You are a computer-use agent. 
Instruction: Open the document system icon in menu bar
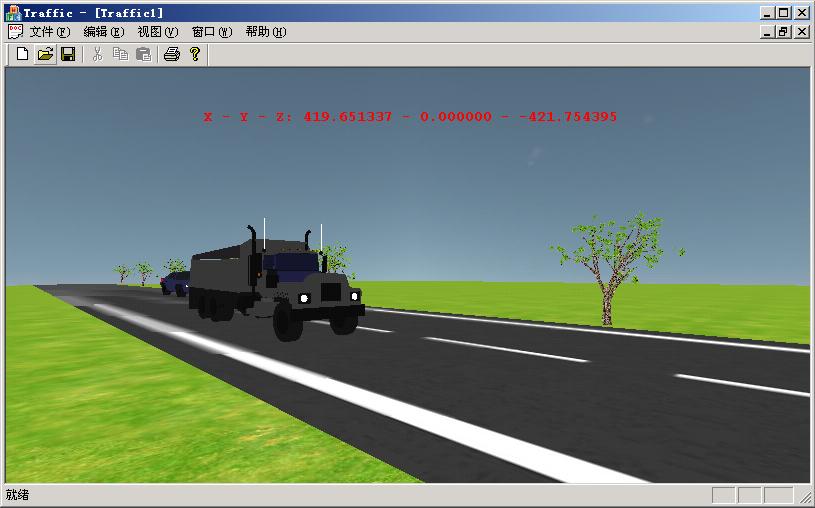(14, 32)
